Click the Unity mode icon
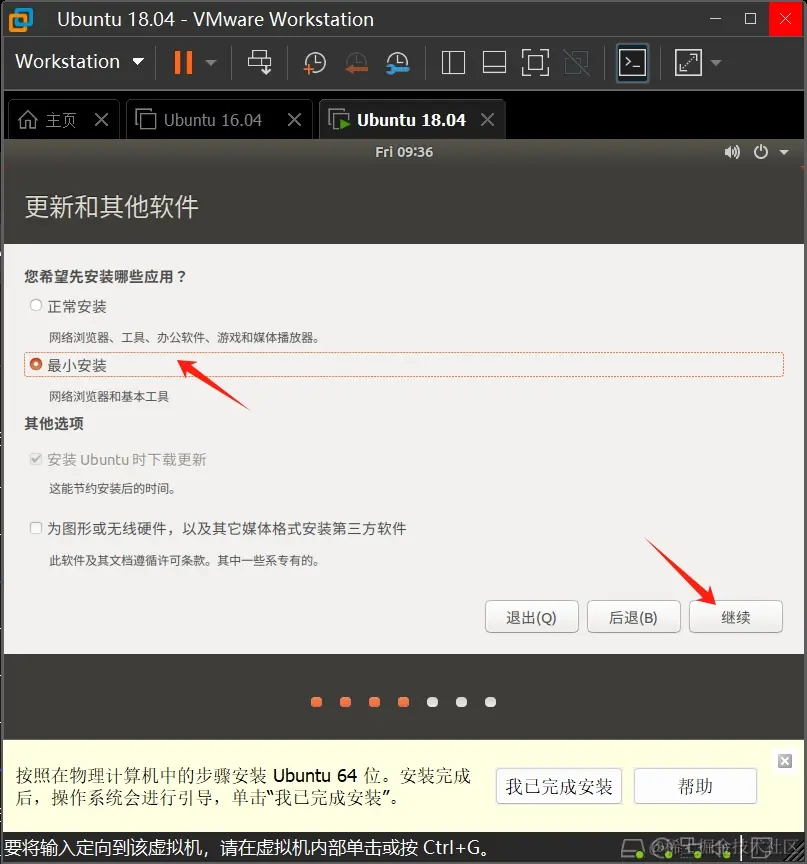 (x=576, y=62)
